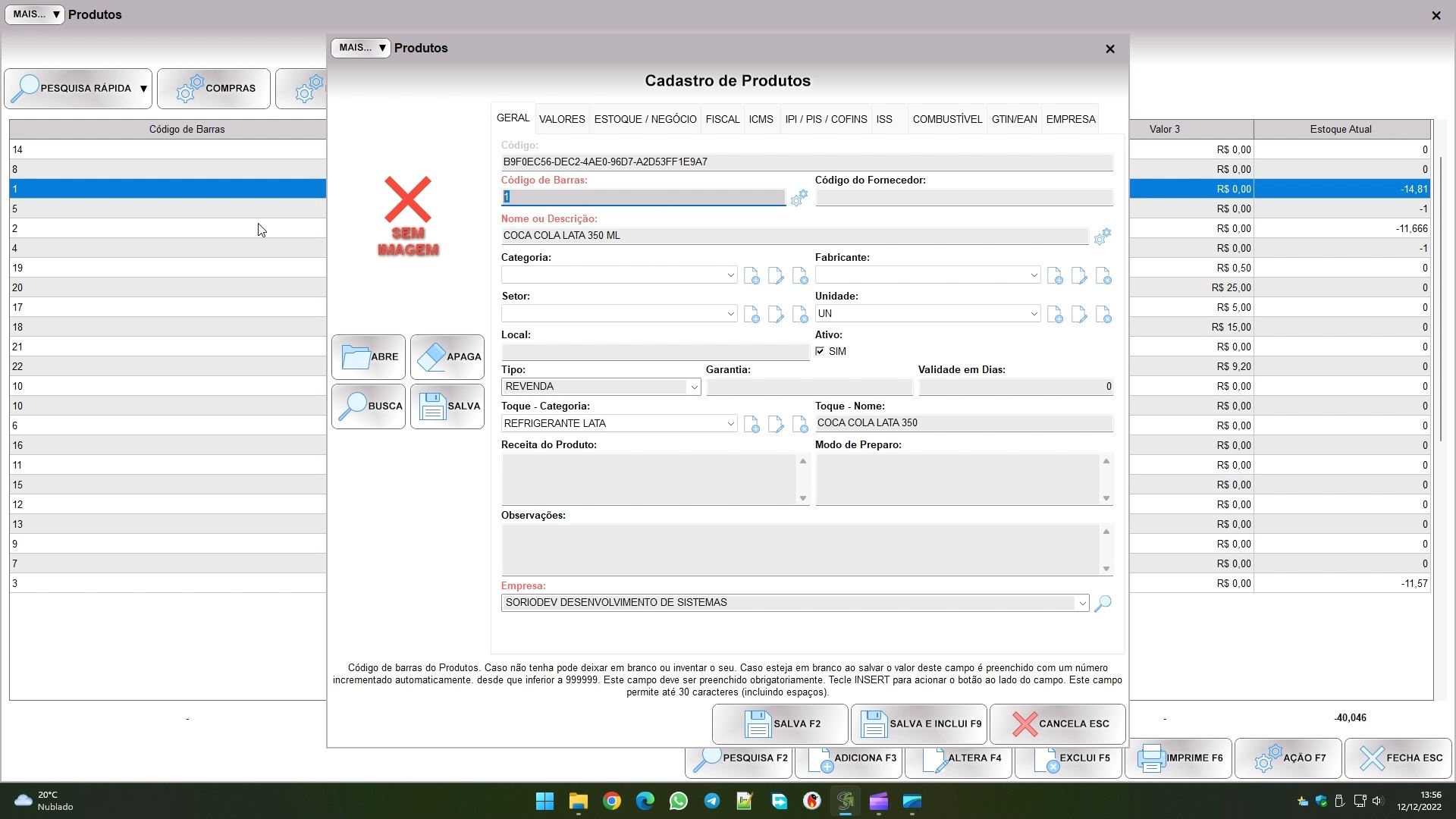Click magnifier icon next to Empresa field
The width and height of the screenshot is (1456, 819).
click(x=1103, y=604)
